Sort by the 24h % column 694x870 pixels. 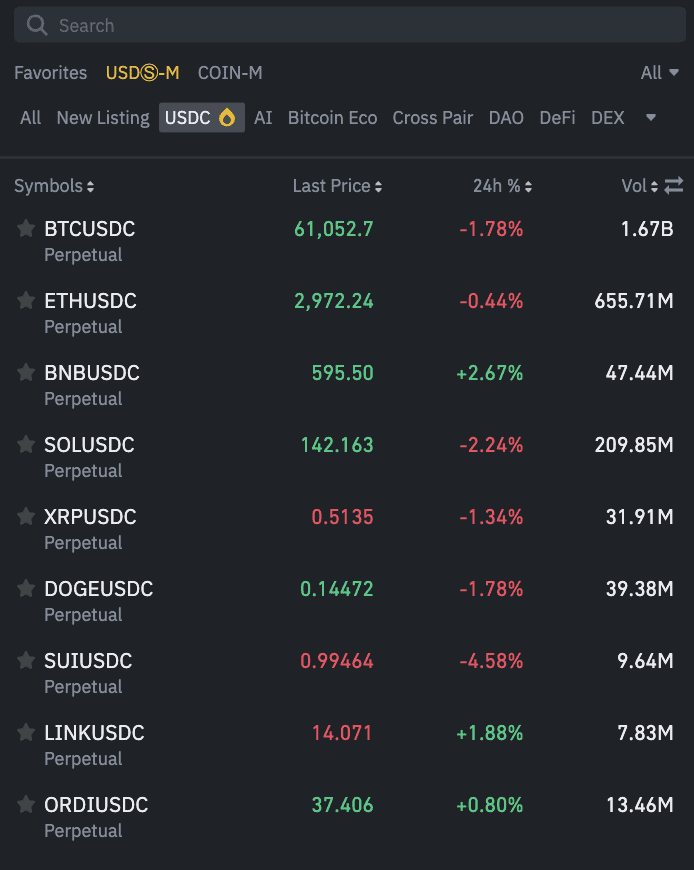tap(502, 186)
